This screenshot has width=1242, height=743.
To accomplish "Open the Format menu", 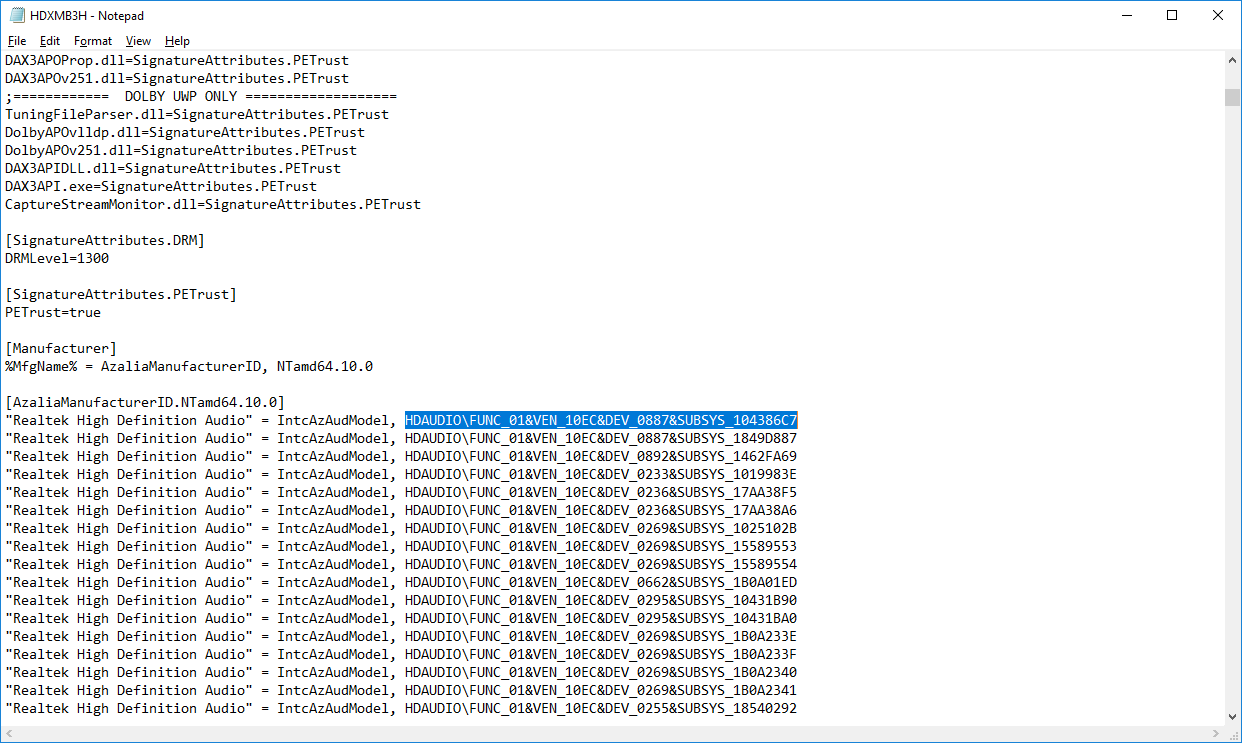I will pos(93,41).
